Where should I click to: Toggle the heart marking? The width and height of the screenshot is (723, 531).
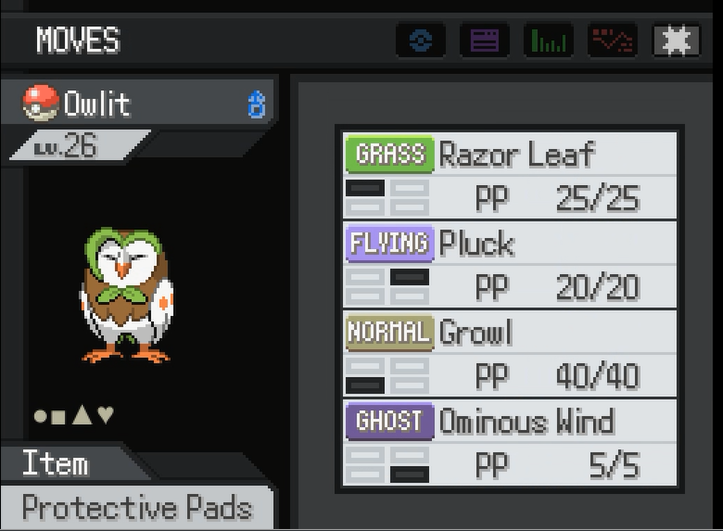(106, 415)
